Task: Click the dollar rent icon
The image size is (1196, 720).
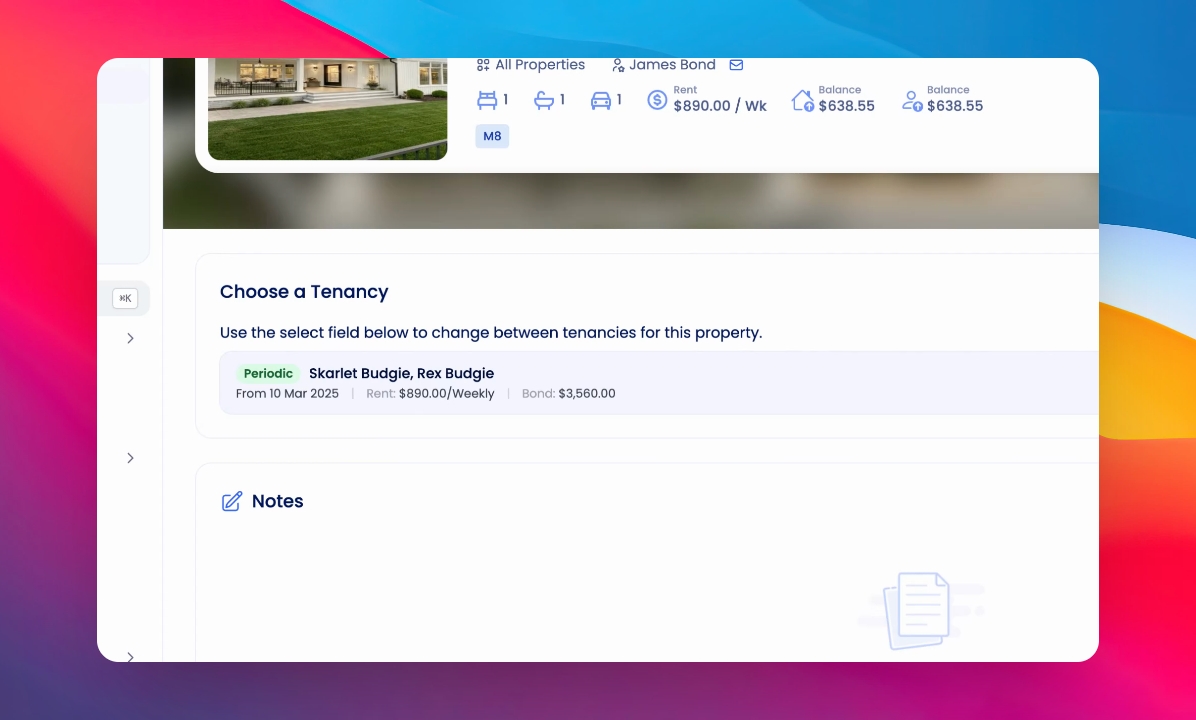Action: [x=657, y=100]
